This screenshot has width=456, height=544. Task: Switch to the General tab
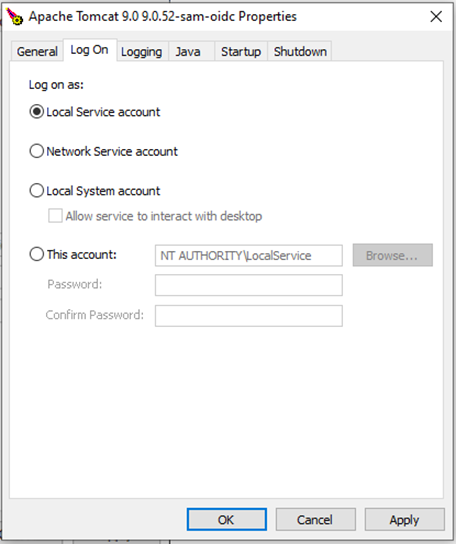coord(37,51)
